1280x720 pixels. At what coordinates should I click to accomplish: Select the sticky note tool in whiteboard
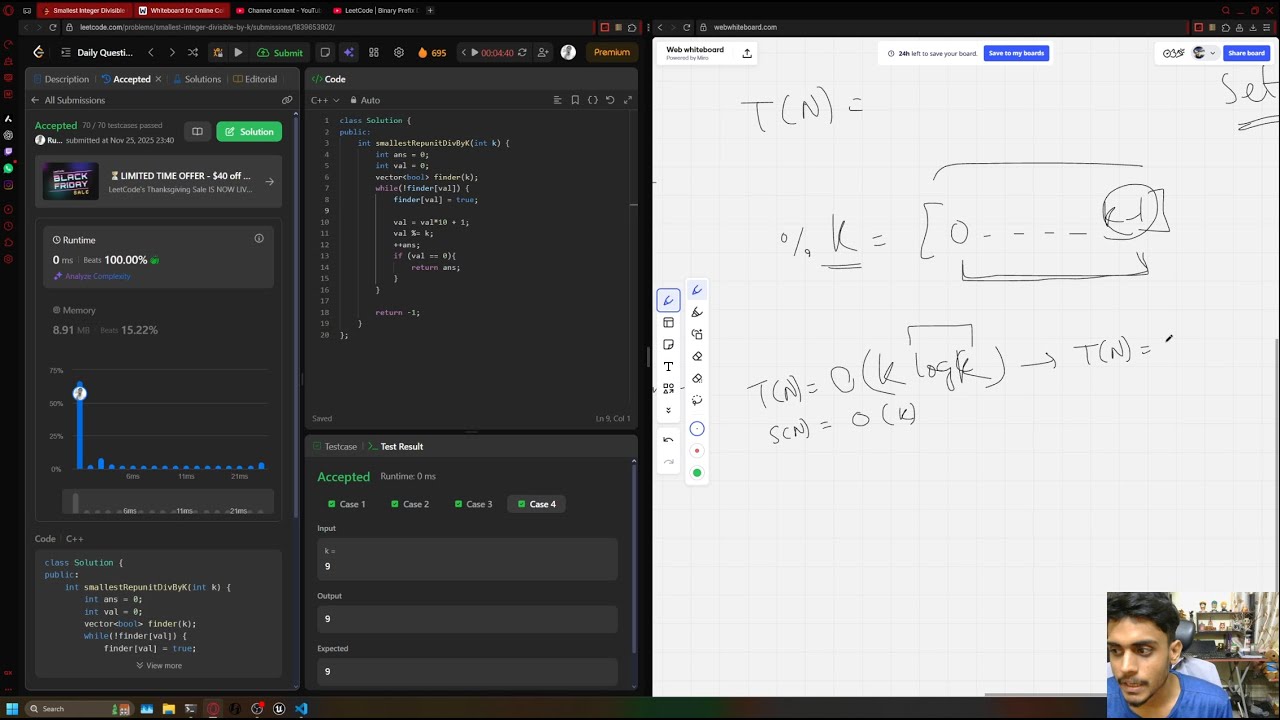(668, 344)
